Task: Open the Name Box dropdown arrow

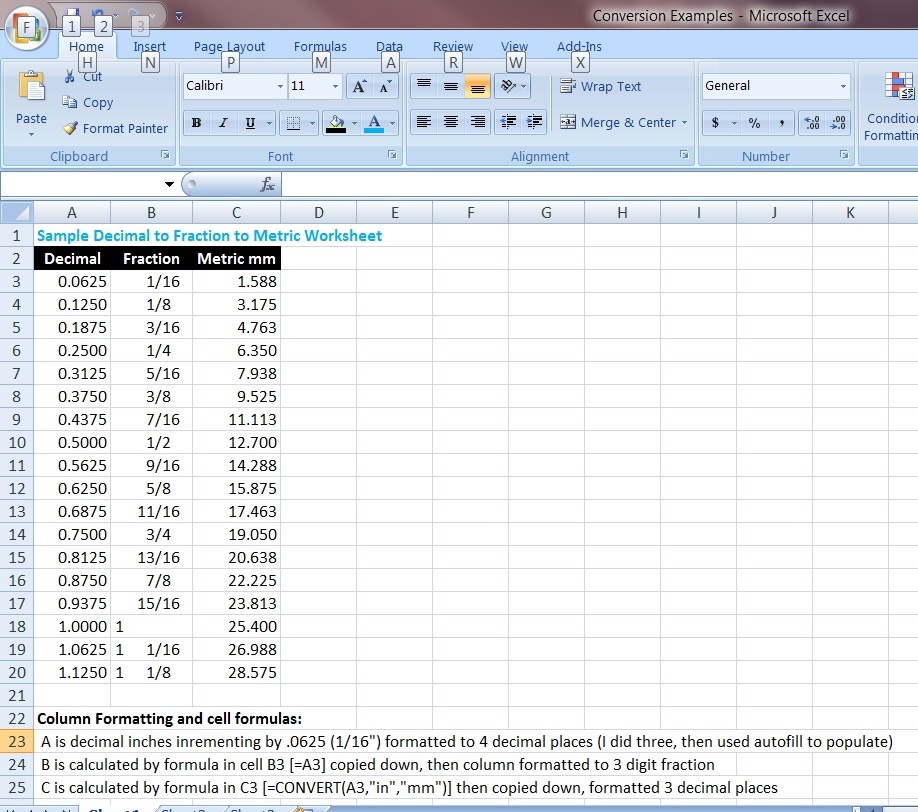Action: click(169, 184)
